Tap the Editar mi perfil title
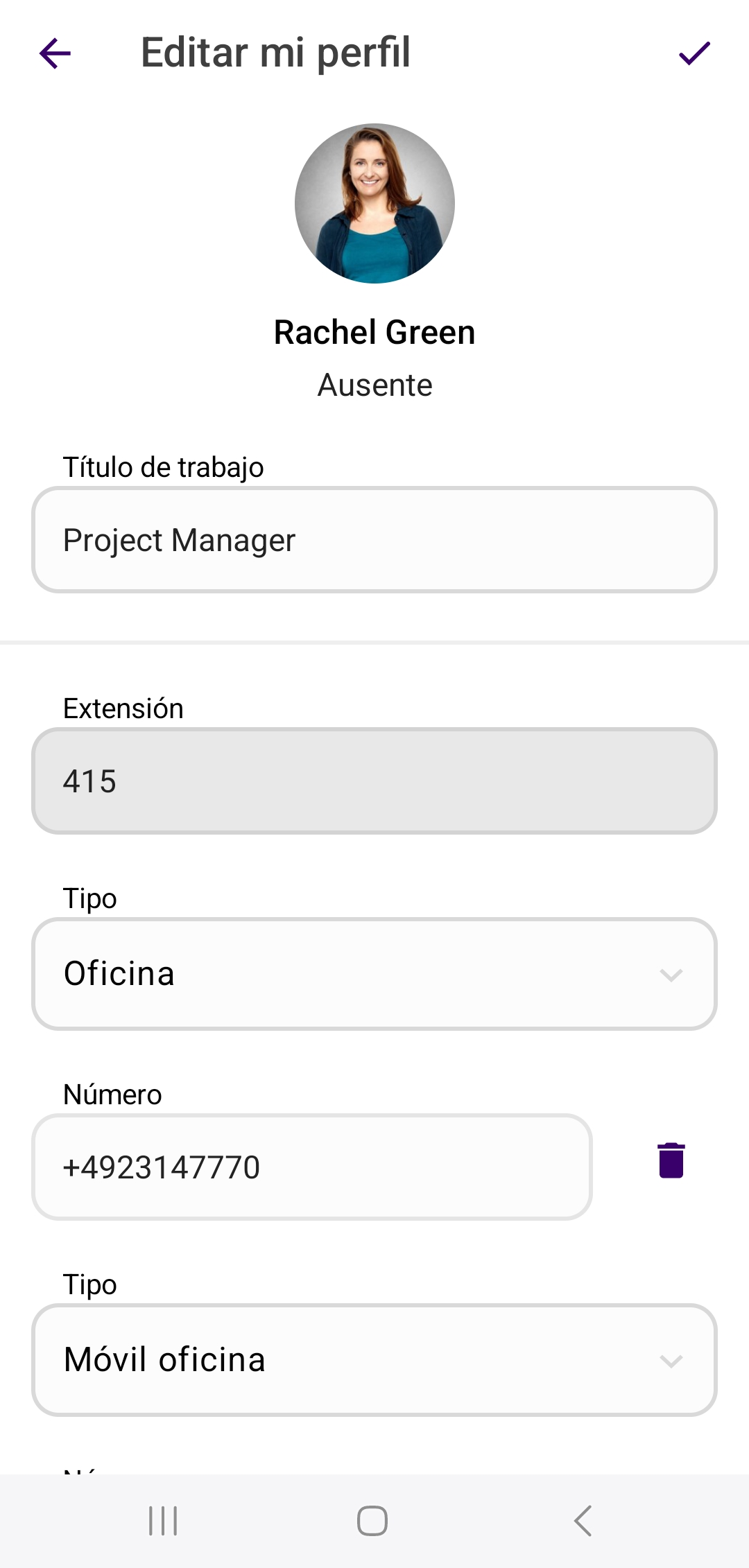The image size is (749, 1568). (x=275, y=53)
